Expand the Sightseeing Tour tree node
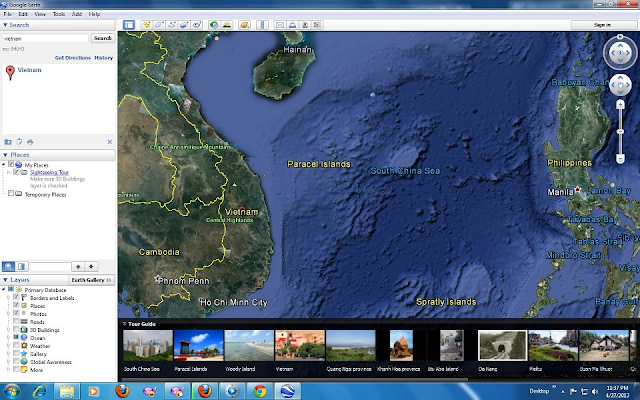 tap(9, 172)
